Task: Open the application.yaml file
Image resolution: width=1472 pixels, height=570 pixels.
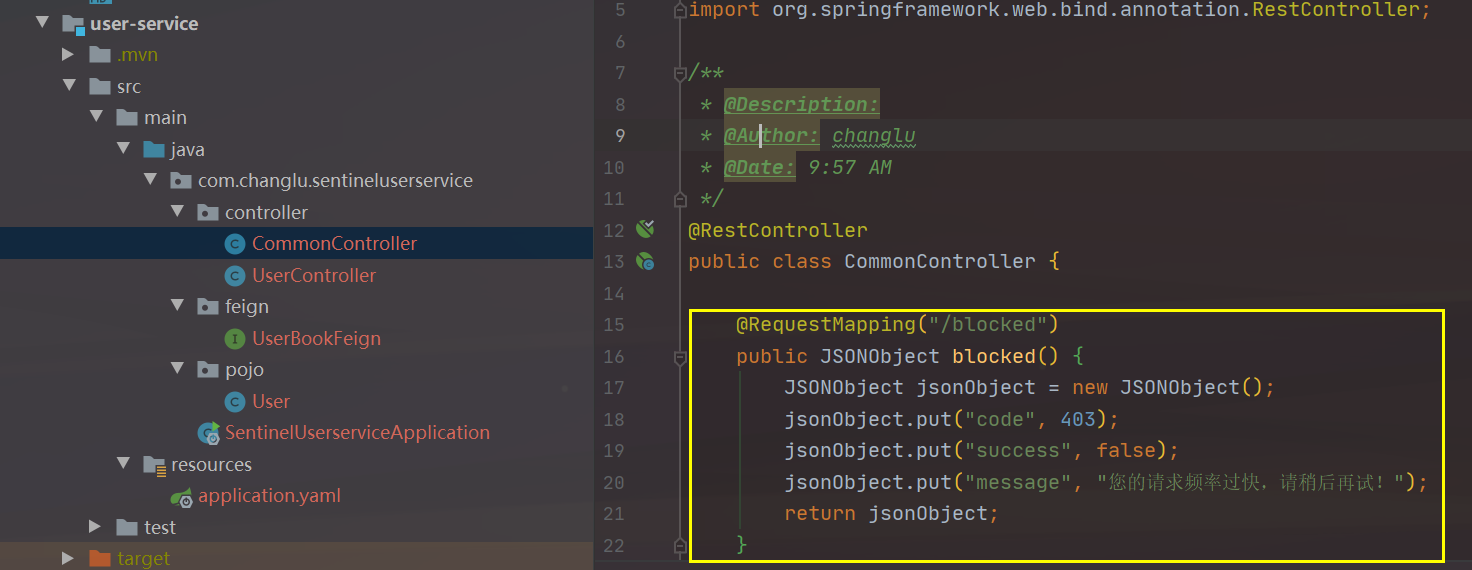Action: tap(269, 496)
